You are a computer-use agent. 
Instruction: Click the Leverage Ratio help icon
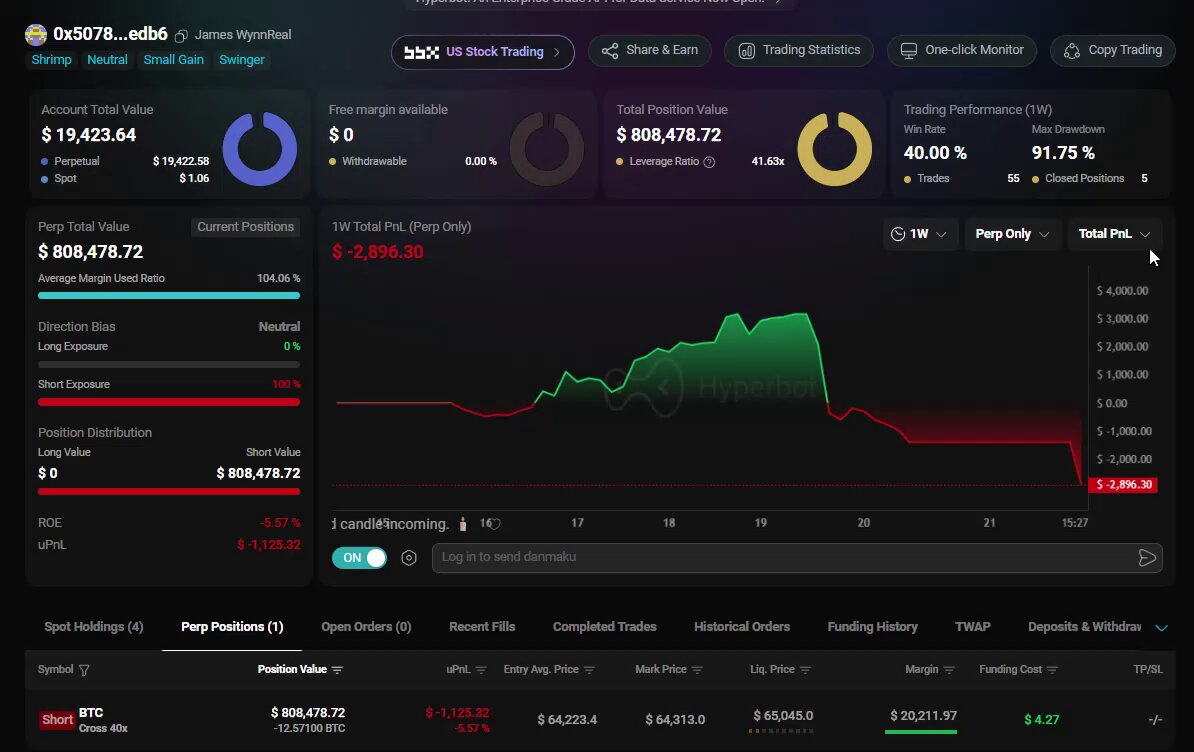(x=709, y=162)
